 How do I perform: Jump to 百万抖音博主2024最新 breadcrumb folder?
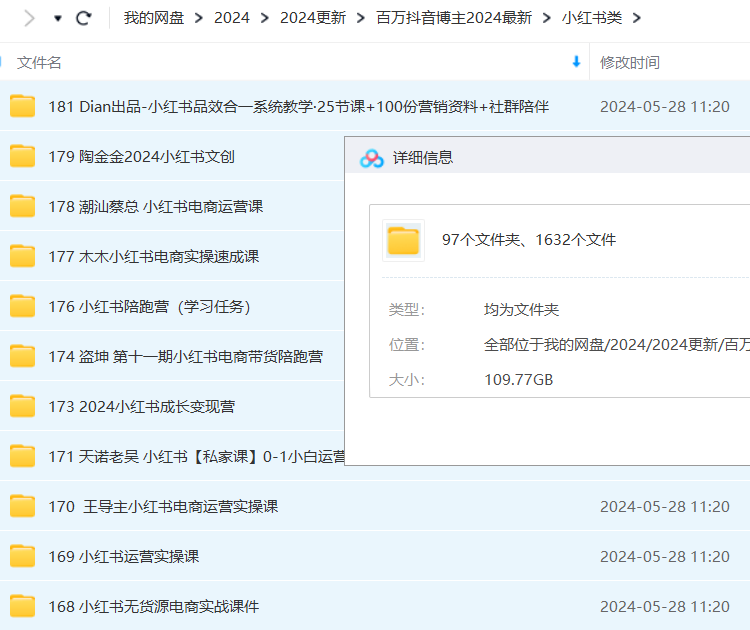[x=454, y=18]
